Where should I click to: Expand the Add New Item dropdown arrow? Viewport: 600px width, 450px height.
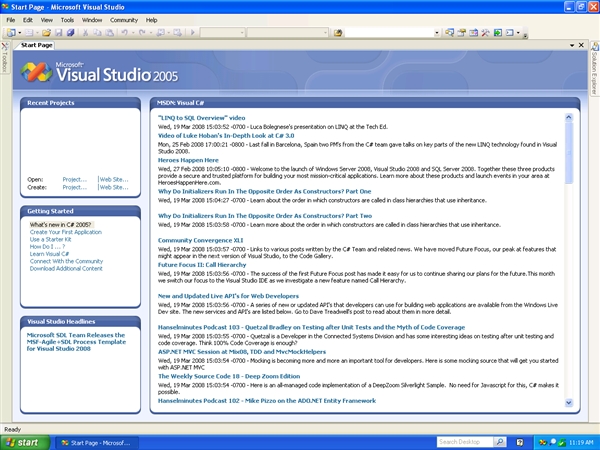click(x=37, y=33)
